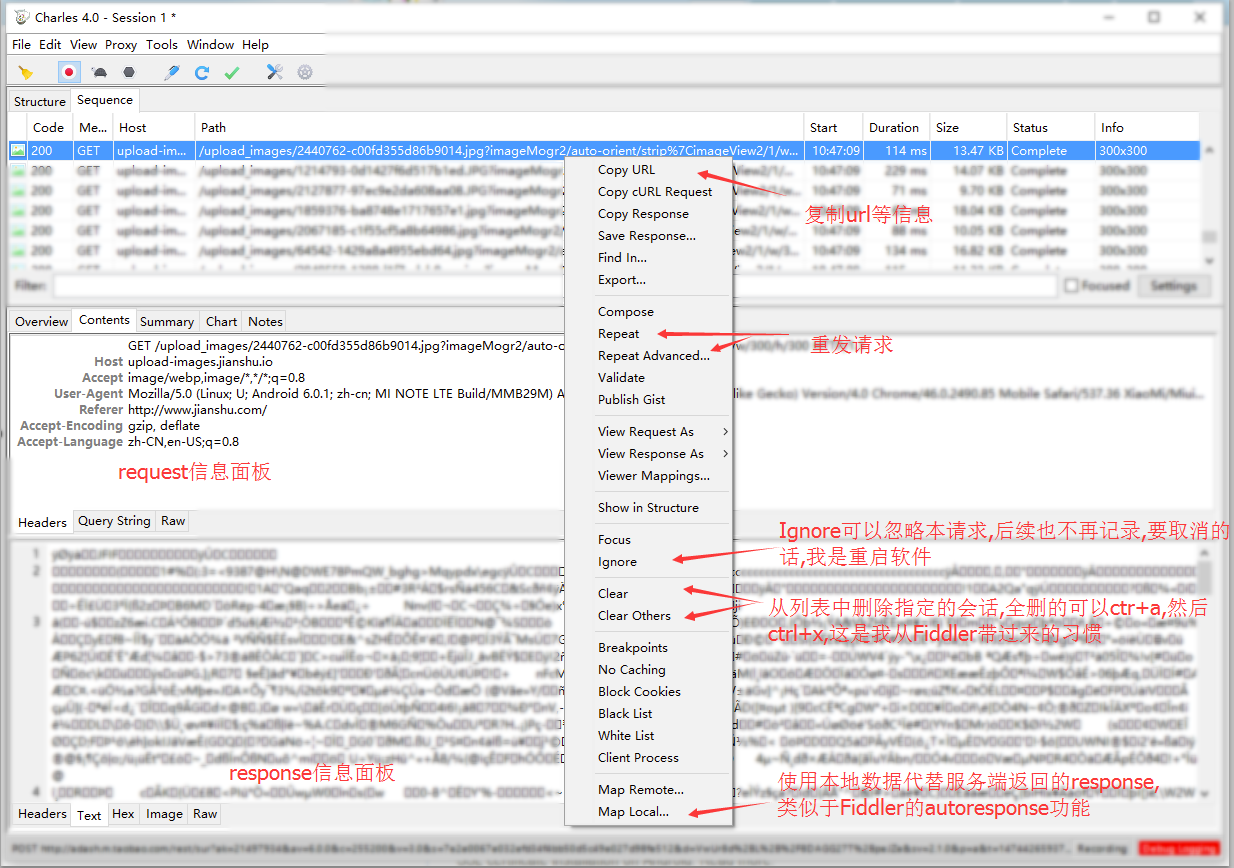
Task: Open the settings gear toolbar icon
Action: point(305,72)
